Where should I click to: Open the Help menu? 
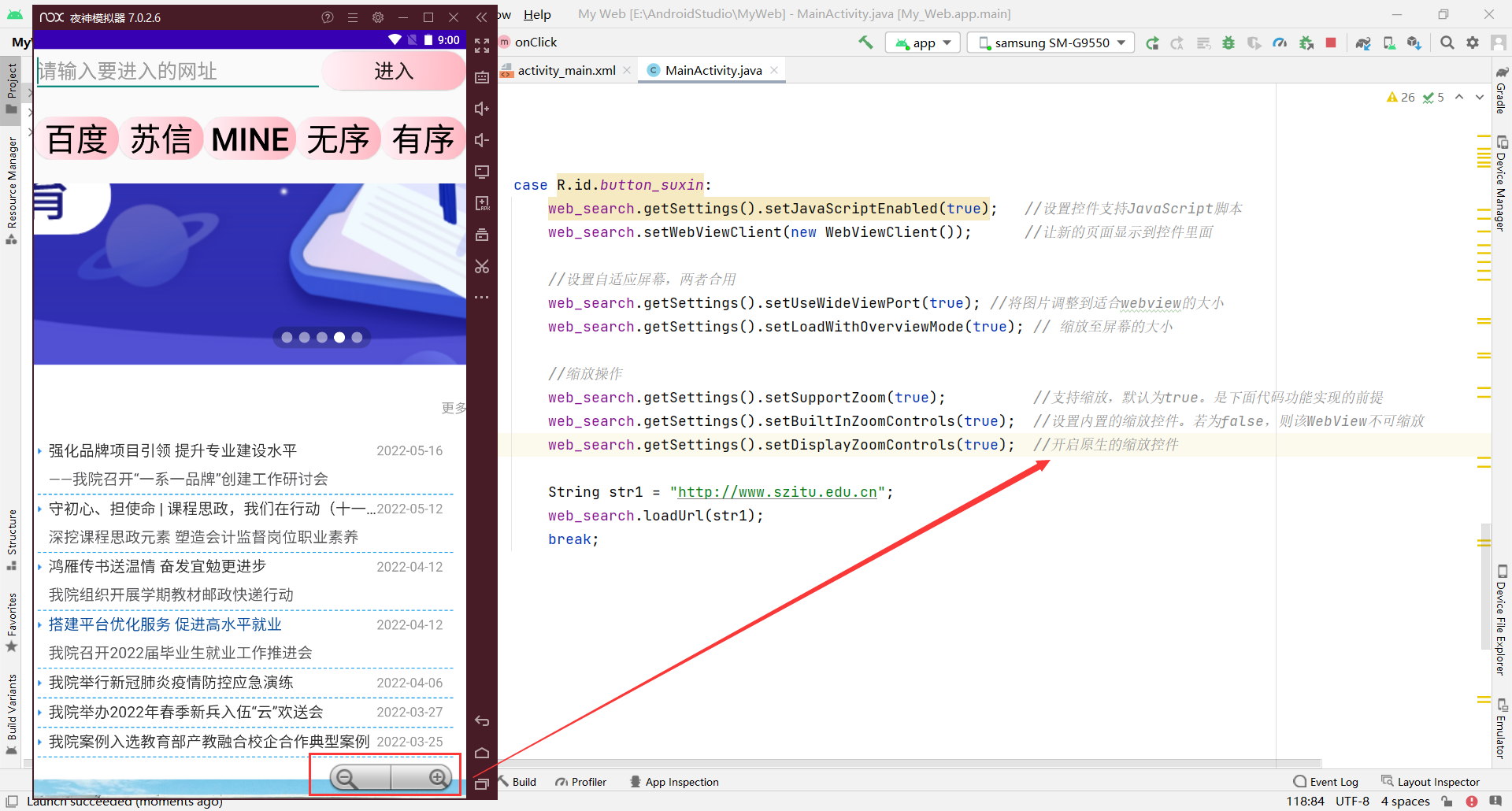pyautogui.click(x=537, y=14)
